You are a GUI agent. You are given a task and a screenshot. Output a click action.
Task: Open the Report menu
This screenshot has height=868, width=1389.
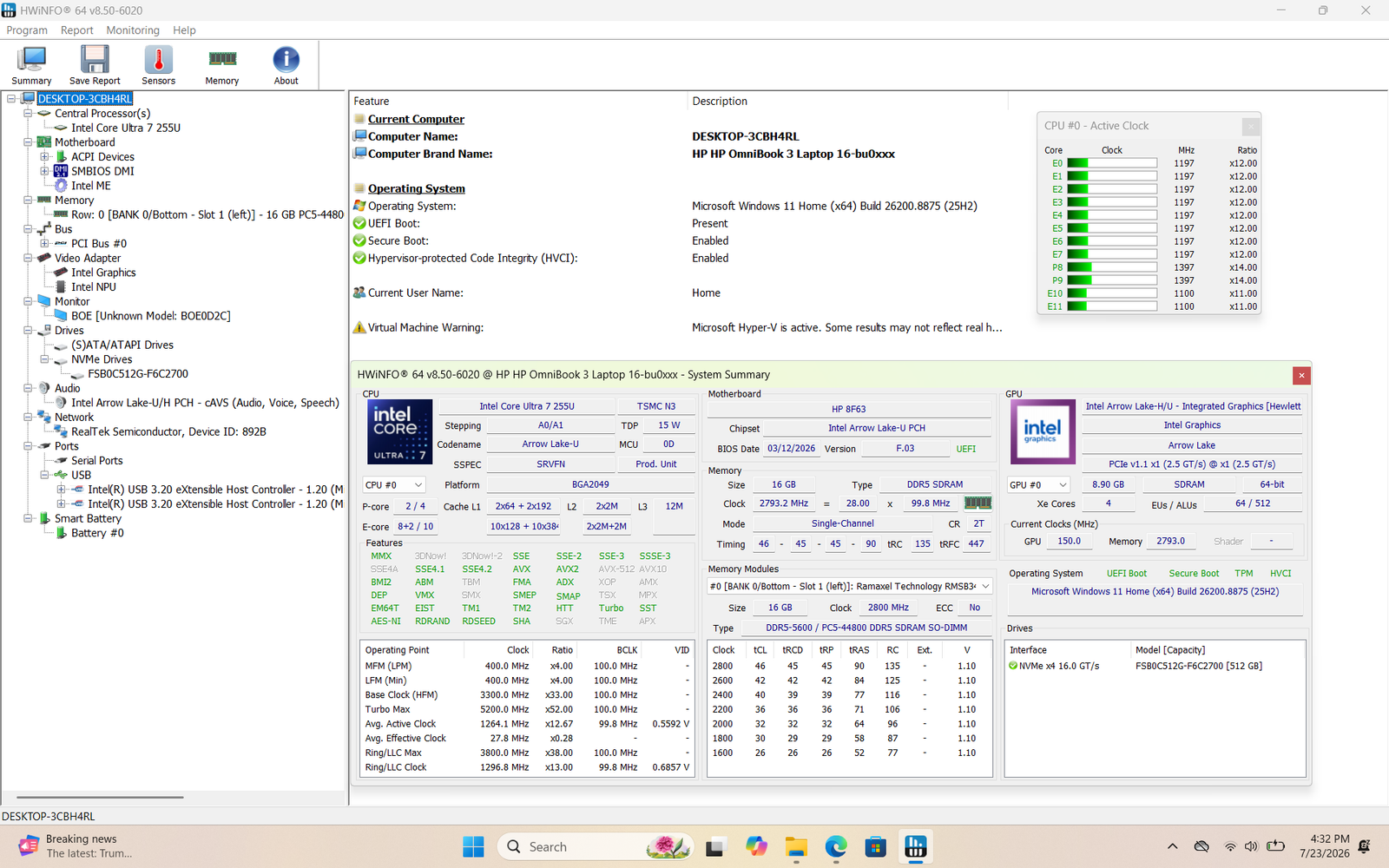point(76,30)
